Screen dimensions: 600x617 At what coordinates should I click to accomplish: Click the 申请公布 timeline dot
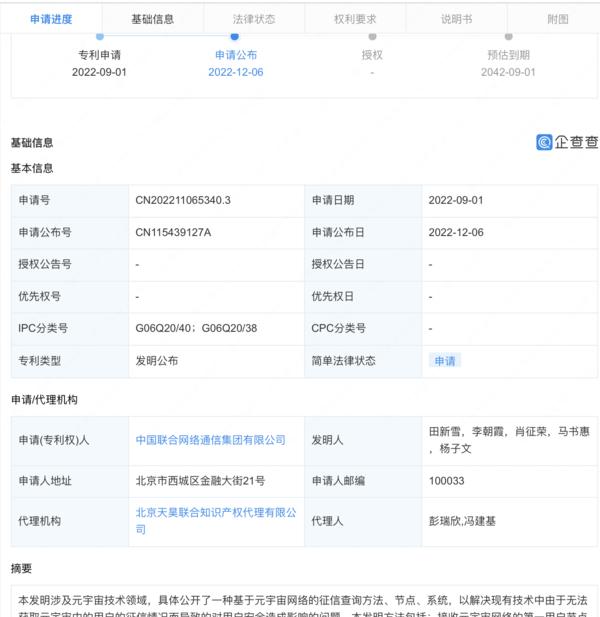234,37
